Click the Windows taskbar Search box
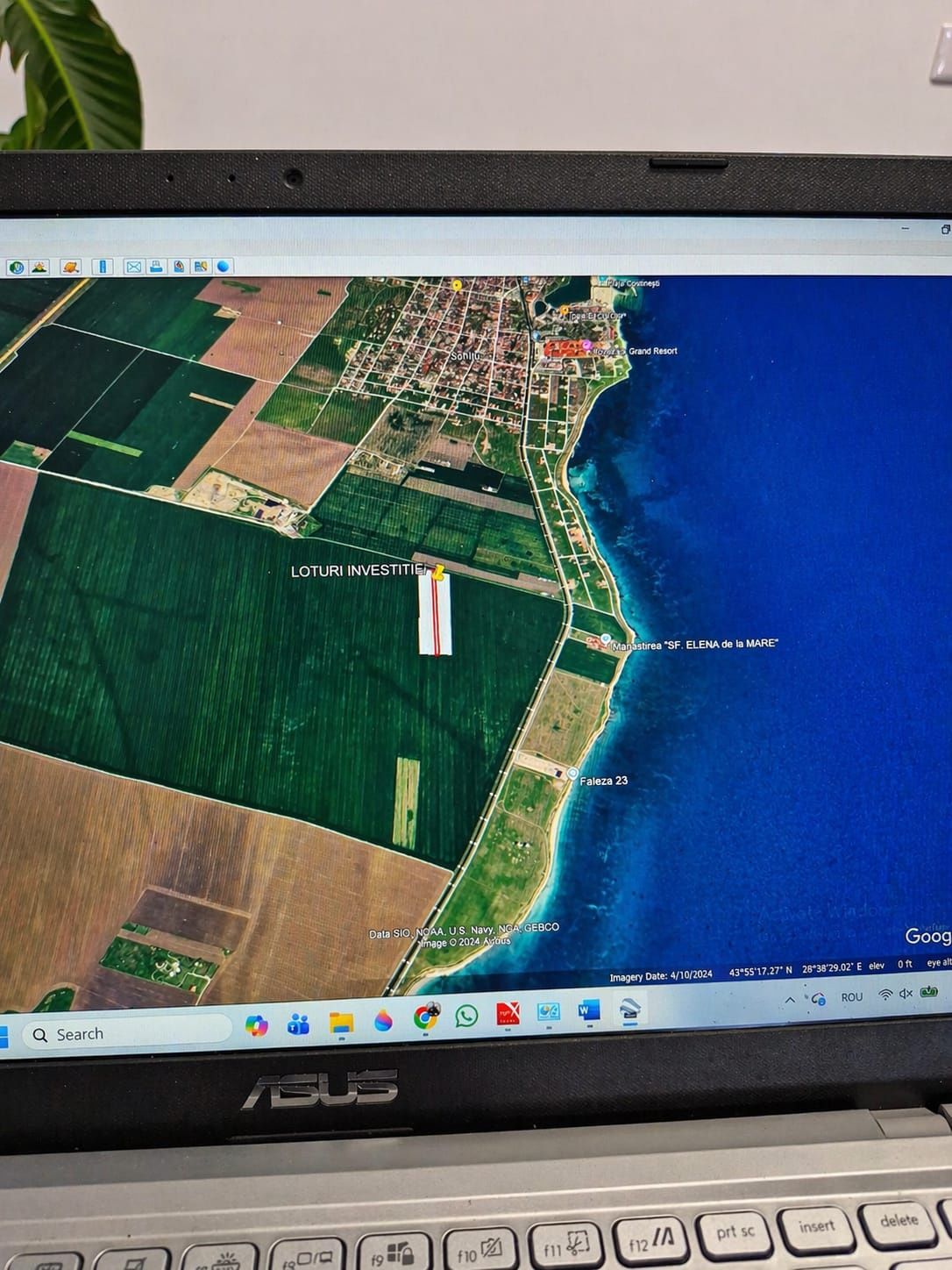The height and width of the screenshot is (1270, 952). point(126,1034)
